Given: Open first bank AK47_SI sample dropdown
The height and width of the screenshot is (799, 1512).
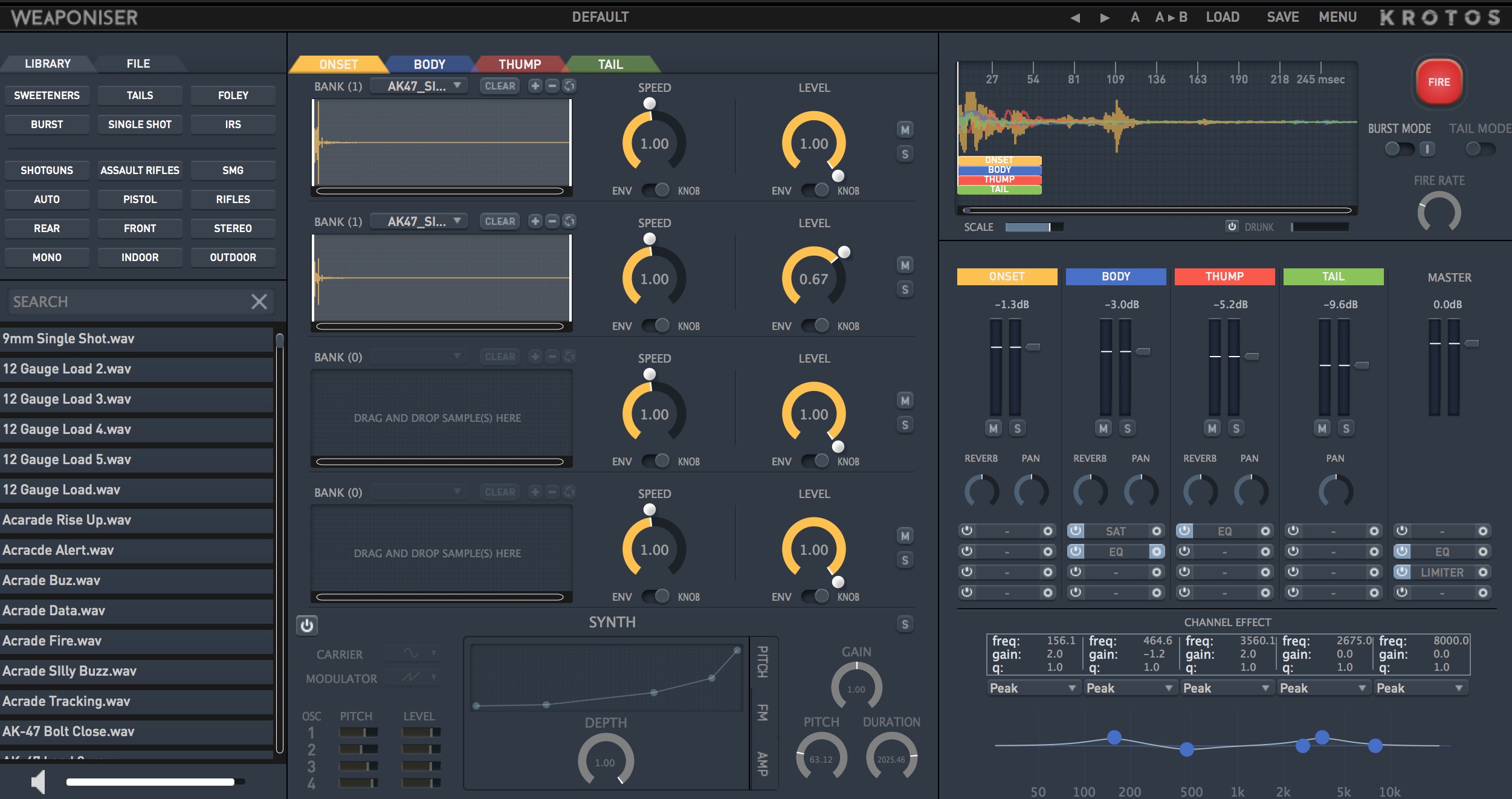Looking at the screenshot, I should 419,86.
